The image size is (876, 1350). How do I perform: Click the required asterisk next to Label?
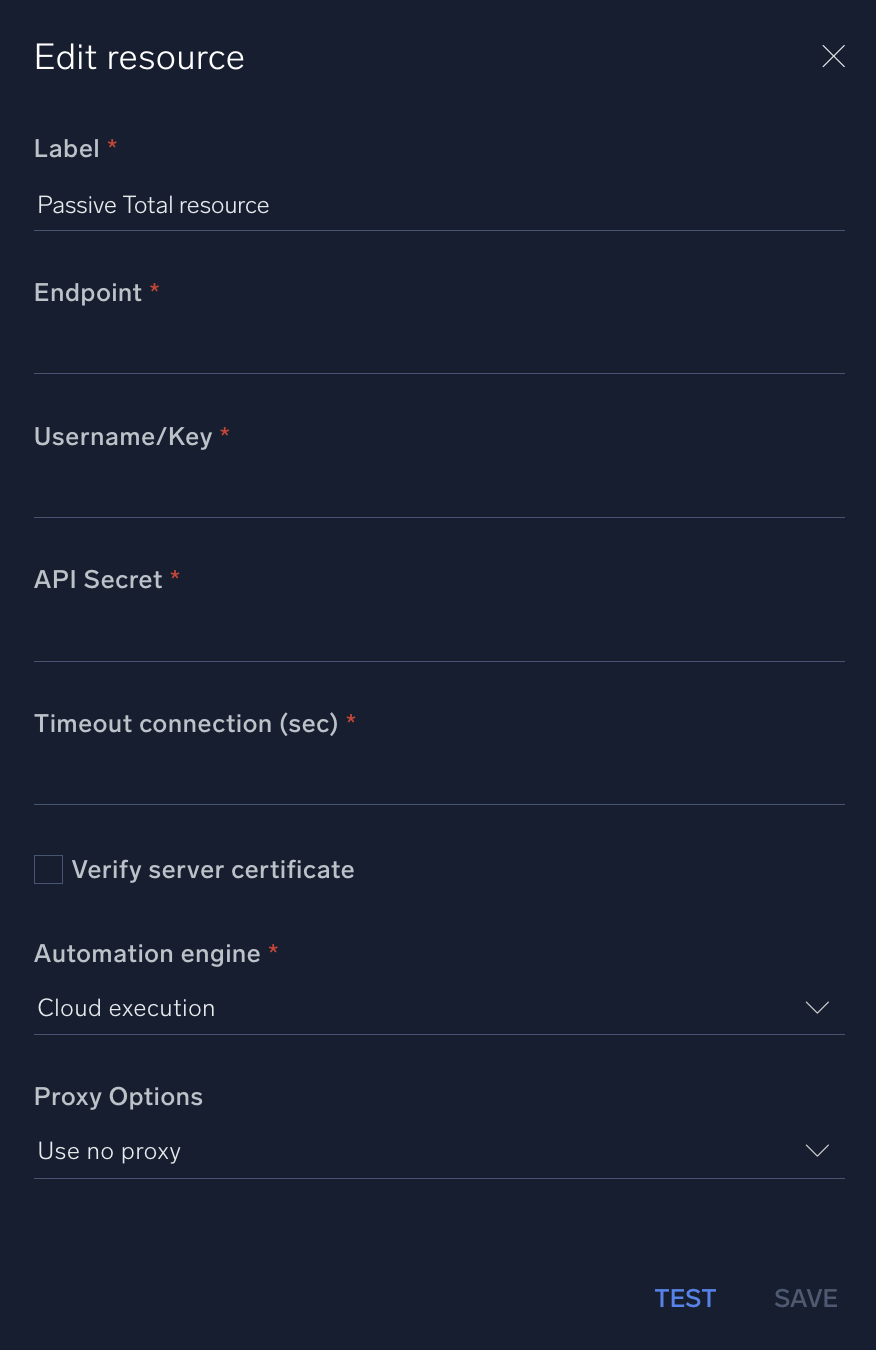[x=111, y=145]
